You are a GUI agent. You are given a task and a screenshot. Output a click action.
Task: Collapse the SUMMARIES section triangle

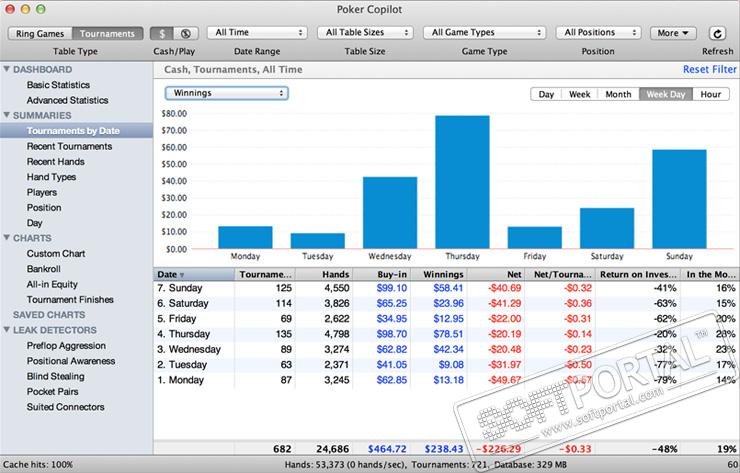pyautogui.click(x=7, y=115)
